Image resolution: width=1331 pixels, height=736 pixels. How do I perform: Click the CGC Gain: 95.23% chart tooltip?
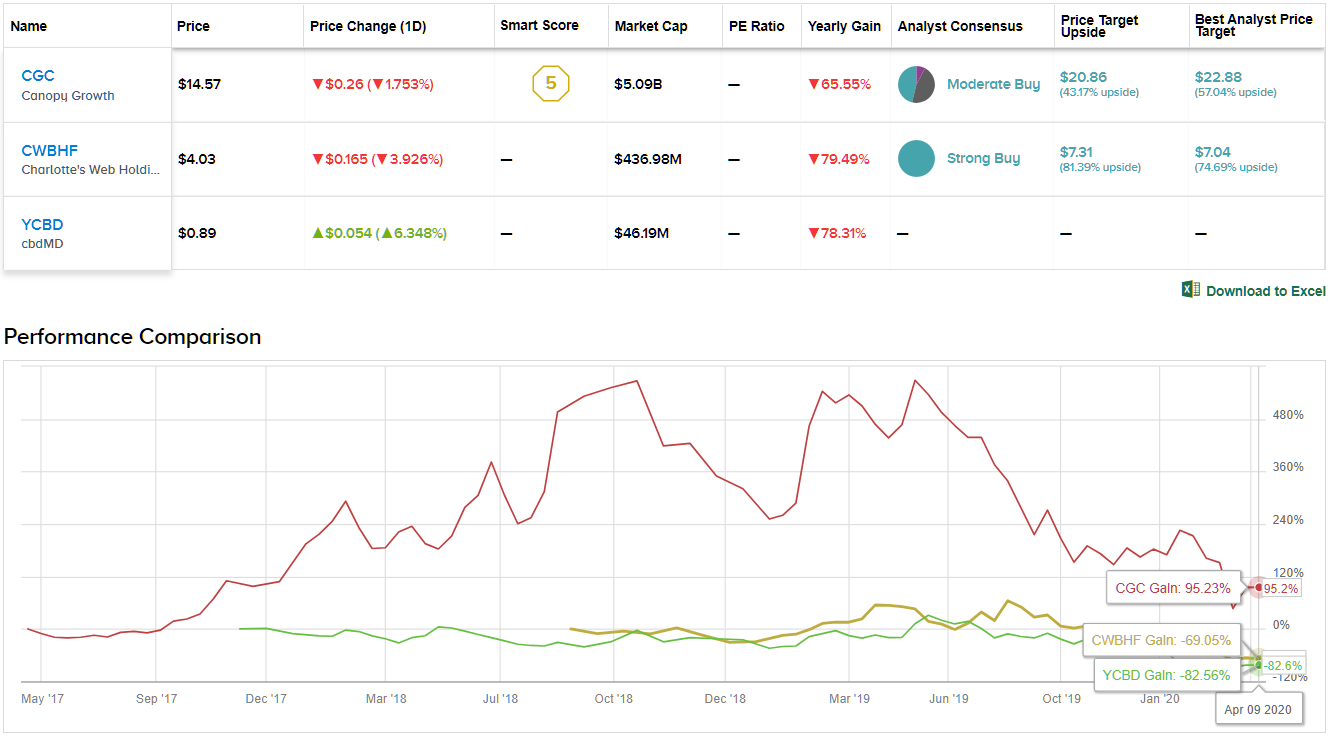click(x=1174, y=588)
